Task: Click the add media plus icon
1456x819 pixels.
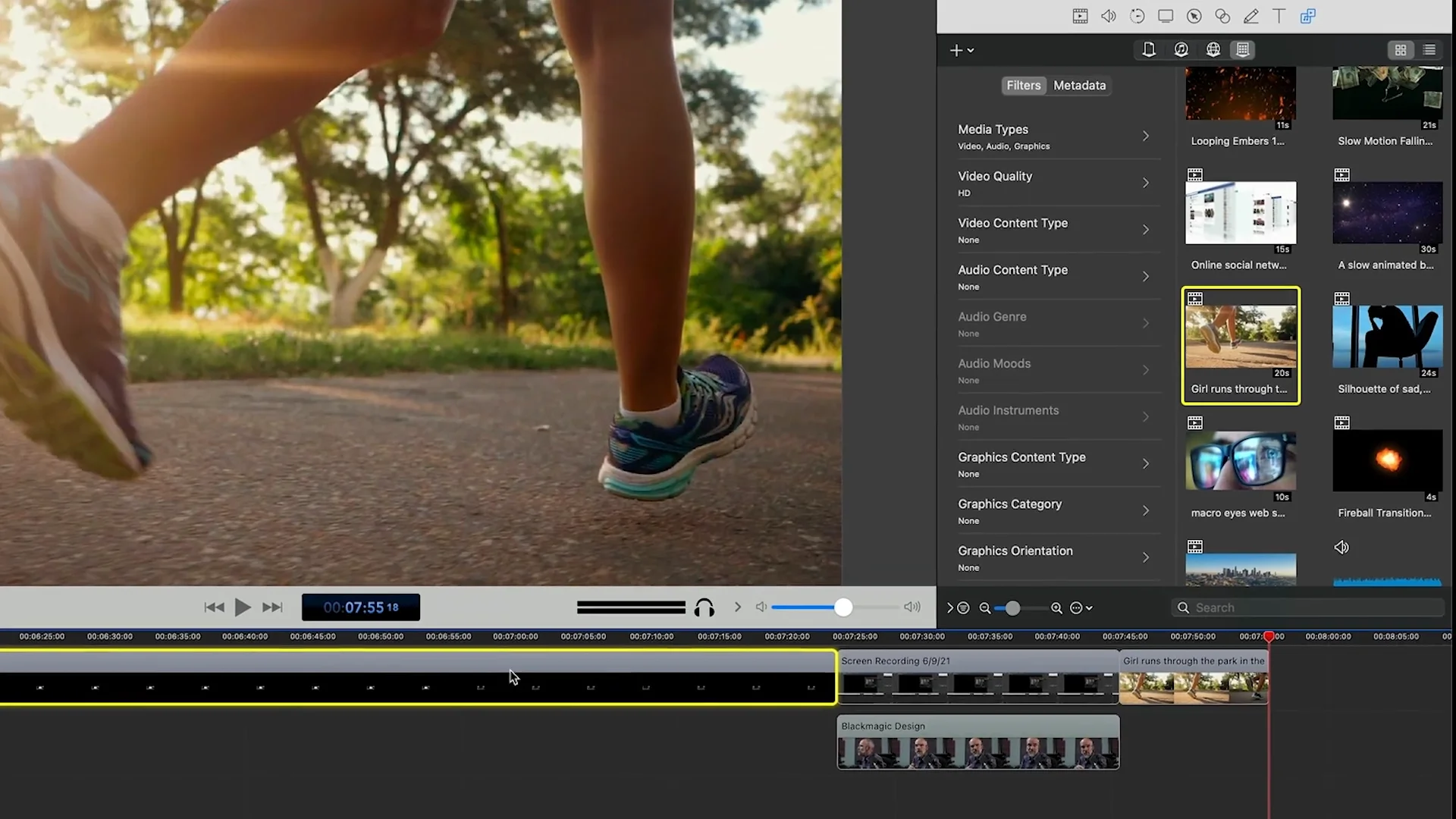Action: click(x=956, y=50)
